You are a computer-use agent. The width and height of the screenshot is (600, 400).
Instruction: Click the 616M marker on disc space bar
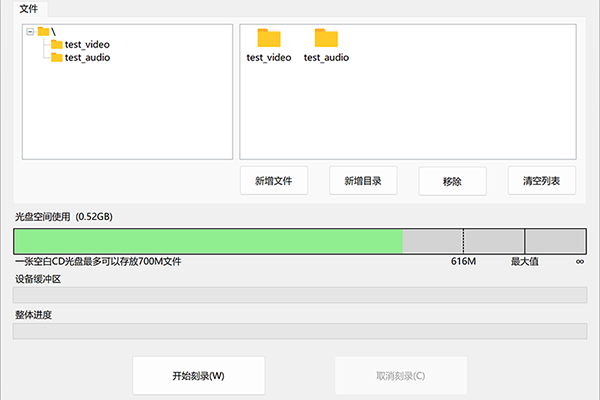(463, 261)
